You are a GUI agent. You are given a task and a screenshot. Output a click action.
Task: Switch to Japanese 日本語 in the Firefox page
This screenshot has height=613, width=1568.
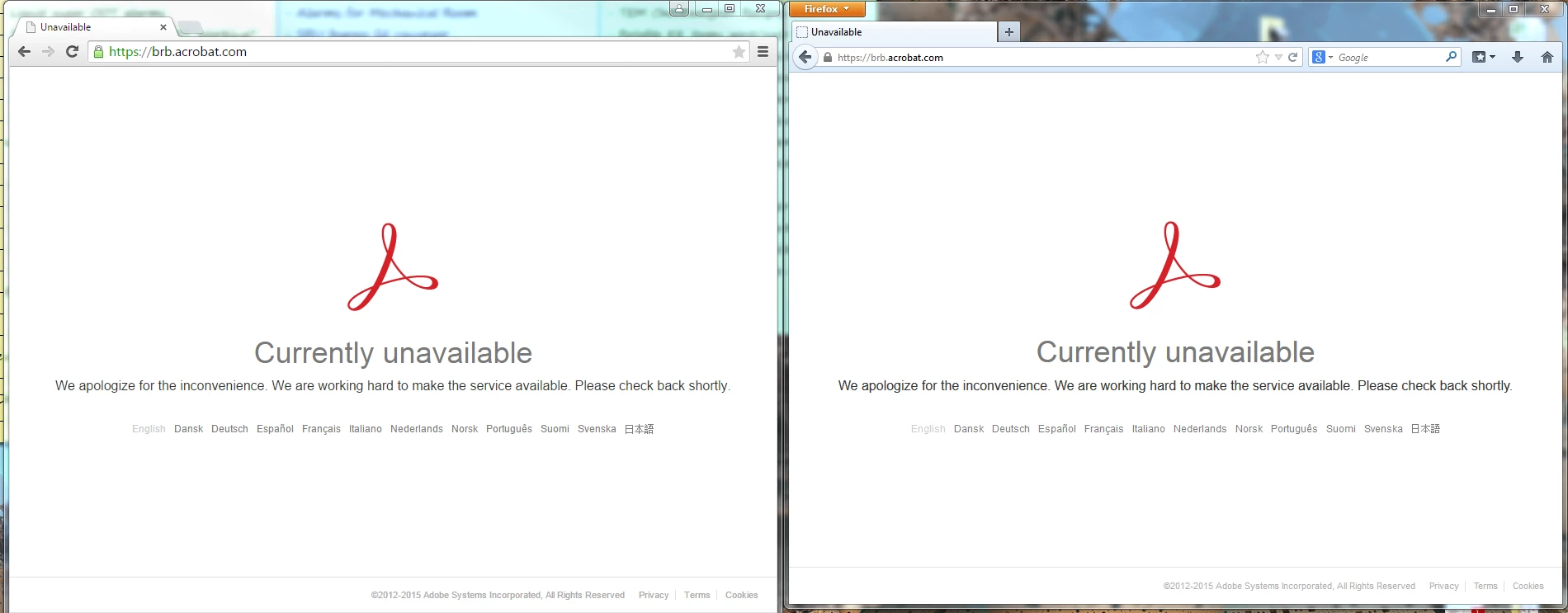click(1425, 429)
